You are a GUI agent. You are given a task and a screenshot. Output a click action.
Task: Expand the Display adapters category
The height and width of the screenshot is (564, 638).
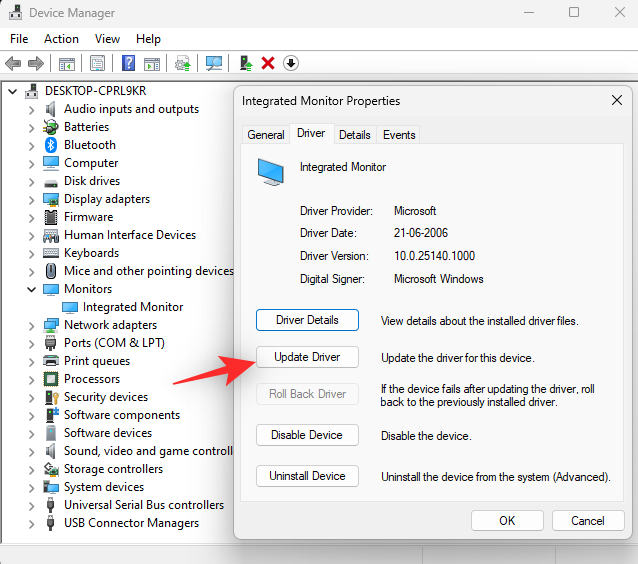31,199
